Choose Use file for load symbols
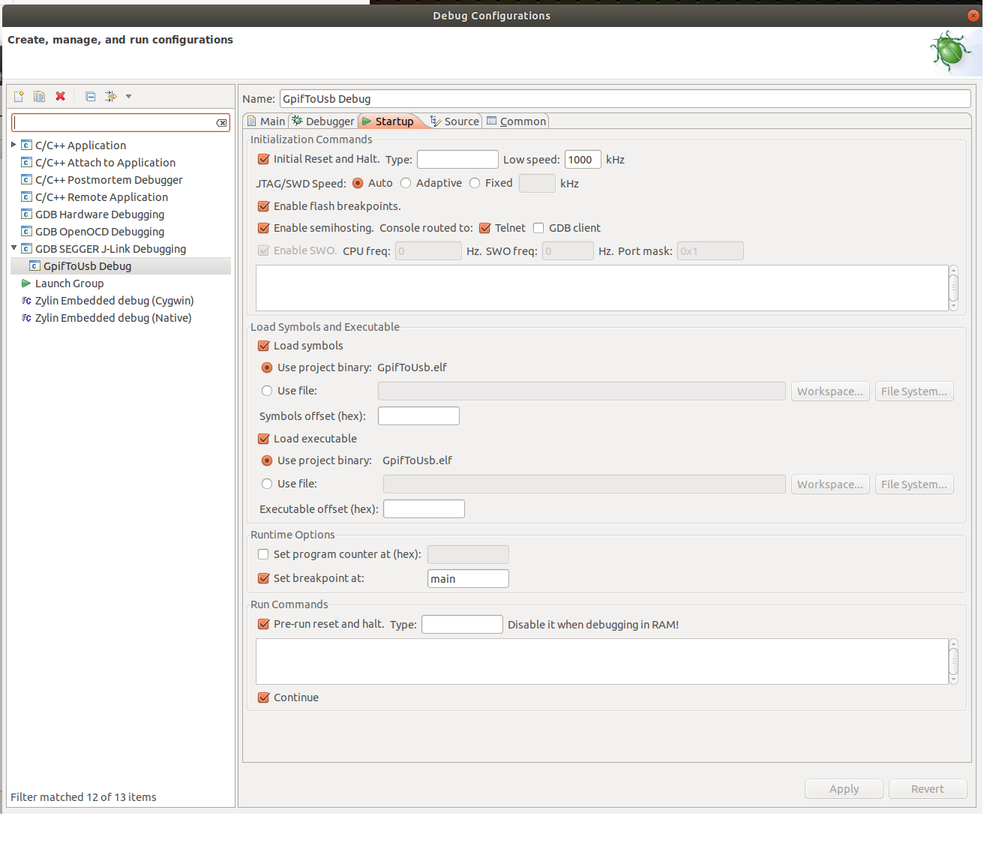This screenshot has width=999, height=858. click(x=266, y=390)
